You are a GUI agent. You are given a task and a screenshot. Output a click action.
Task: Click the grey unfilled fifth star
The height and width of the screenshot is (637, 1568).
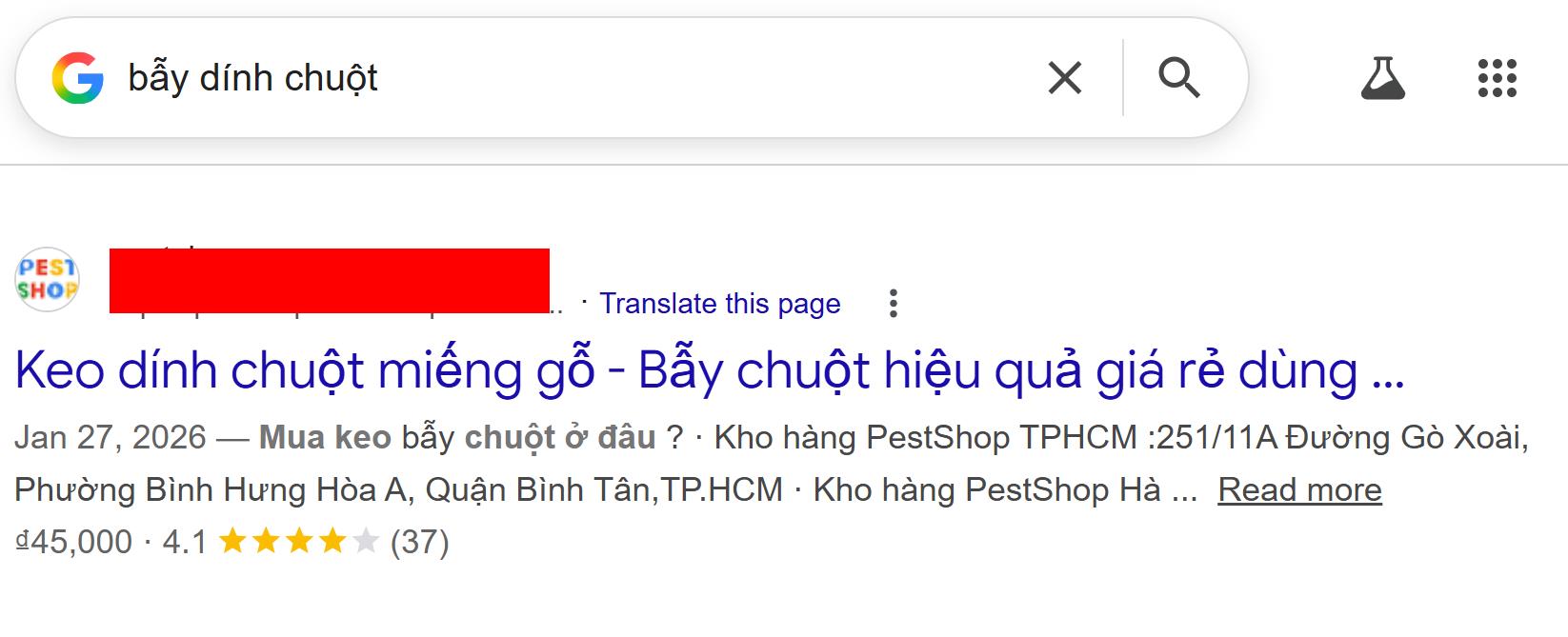tap(365, 542)
